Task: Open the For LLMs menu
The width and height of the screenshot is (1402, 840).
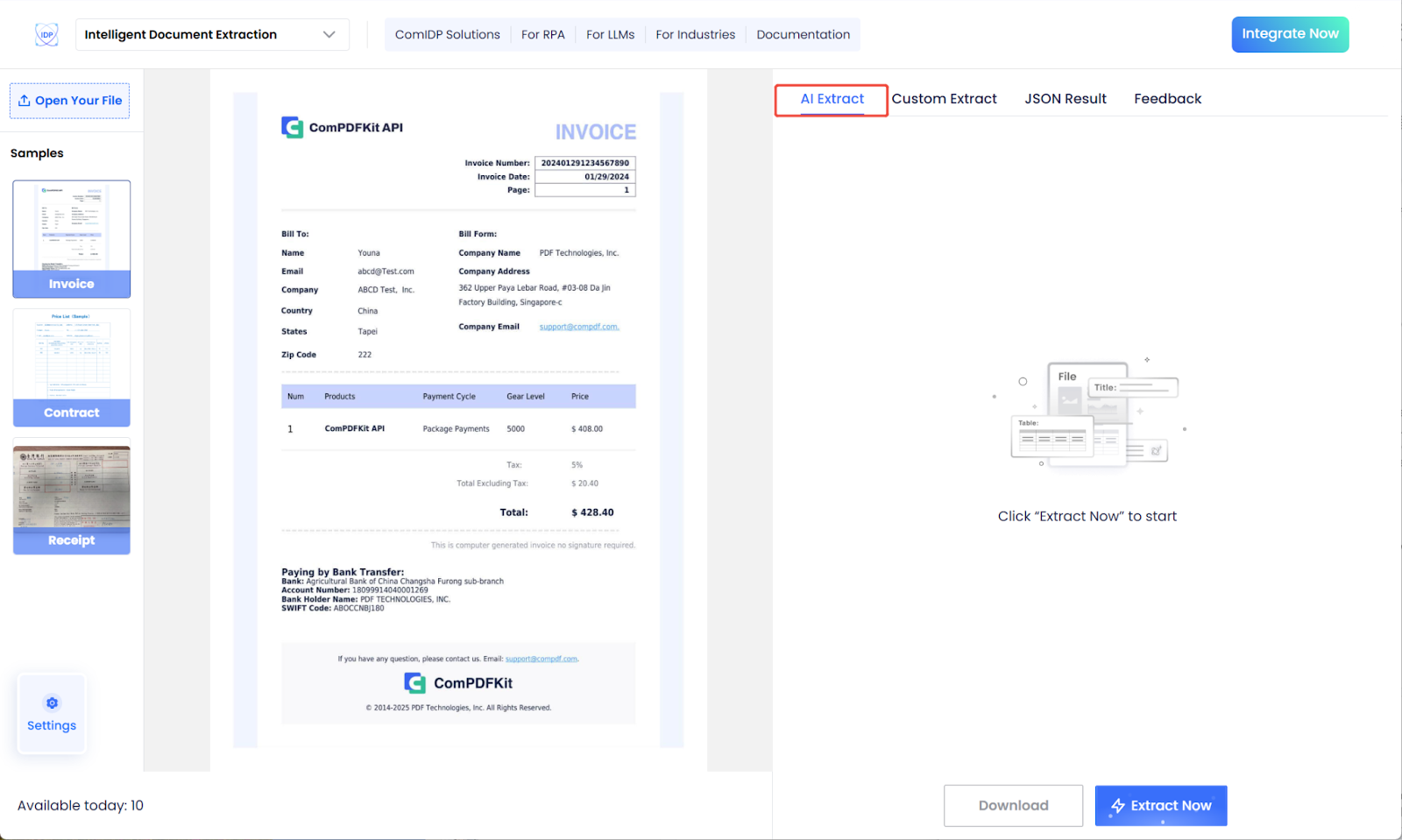Action: (x=610, y=34)
